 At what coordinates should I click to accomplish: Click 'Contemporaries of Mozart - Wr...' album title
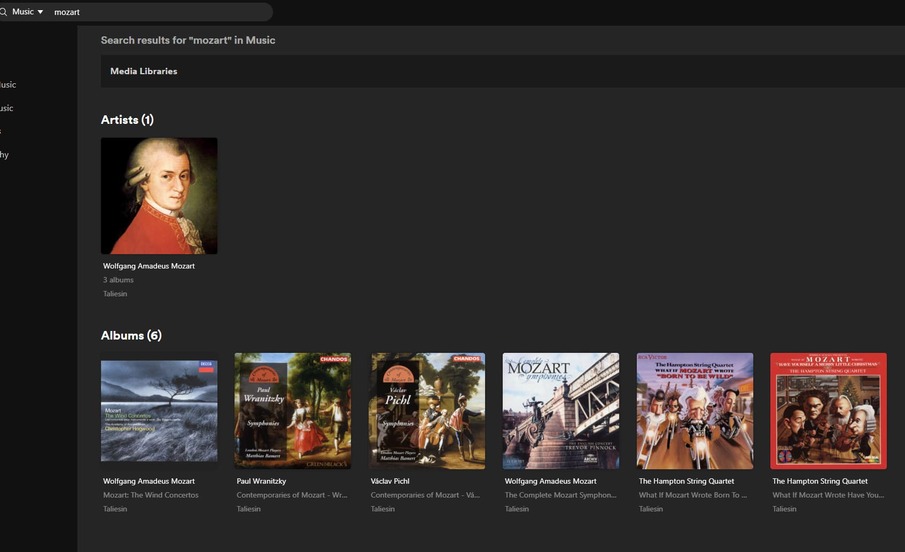[x=292, y=495]
